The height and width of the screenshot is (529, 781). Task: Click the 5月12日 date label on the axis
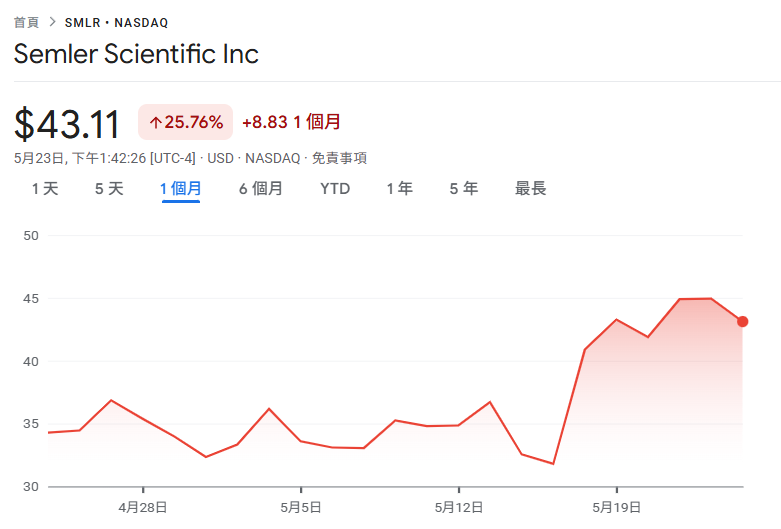[458, 507]
